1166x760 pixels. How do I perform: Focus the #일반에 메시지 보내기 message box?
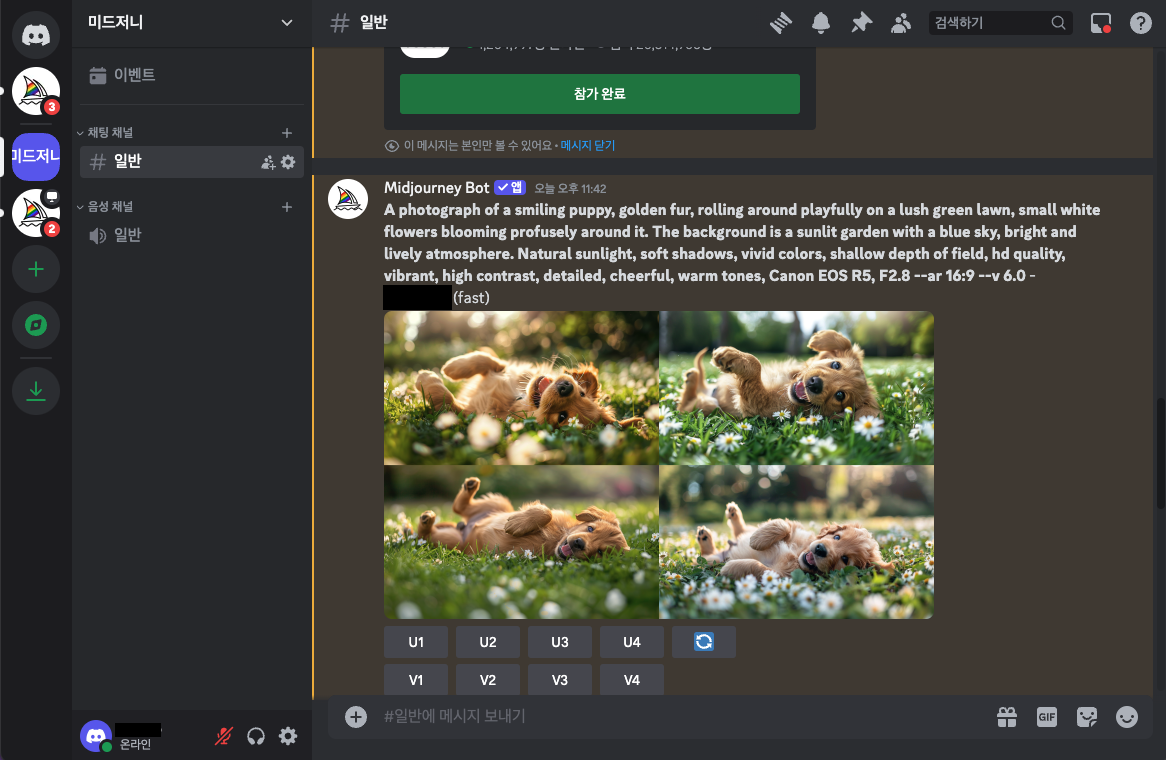tap(680, 716)
